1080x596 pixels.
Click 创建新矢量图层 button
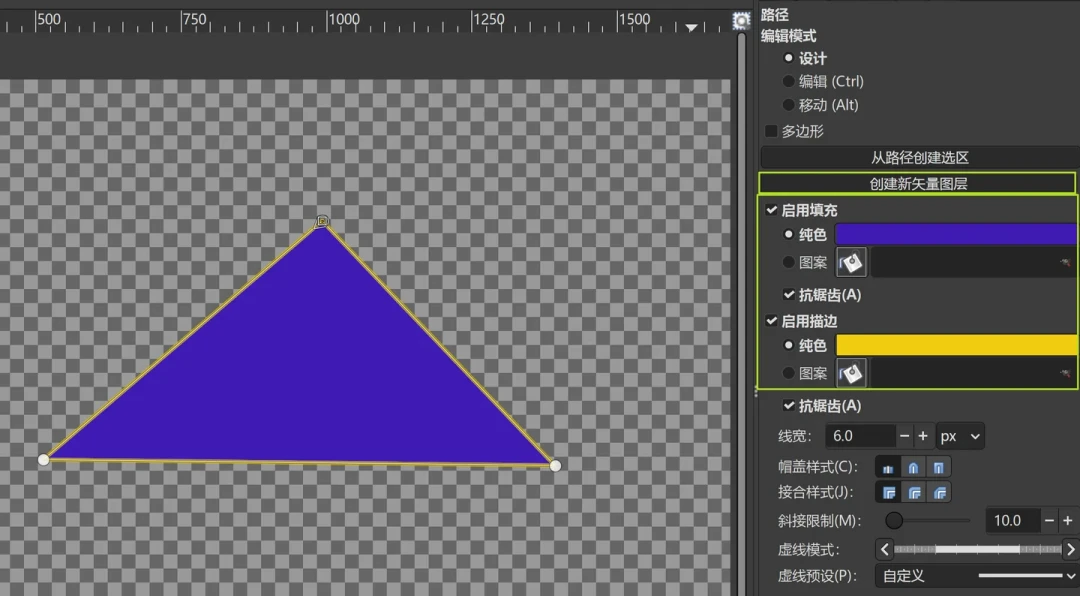[917, 184]
